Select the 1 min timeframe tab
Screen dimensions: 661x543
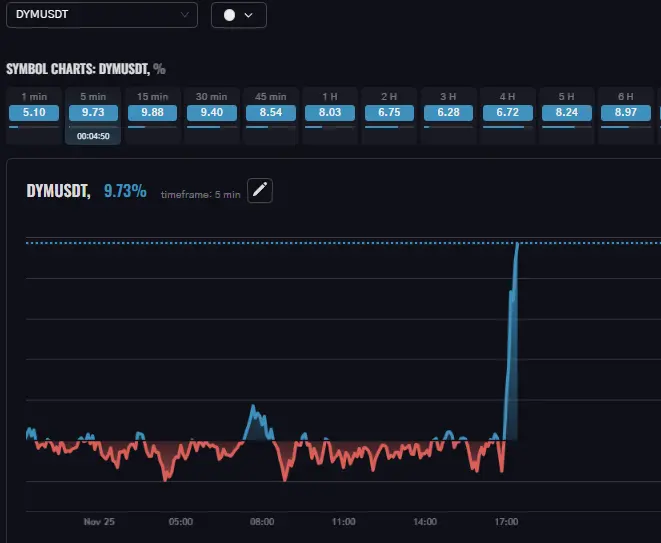(34, 115)
